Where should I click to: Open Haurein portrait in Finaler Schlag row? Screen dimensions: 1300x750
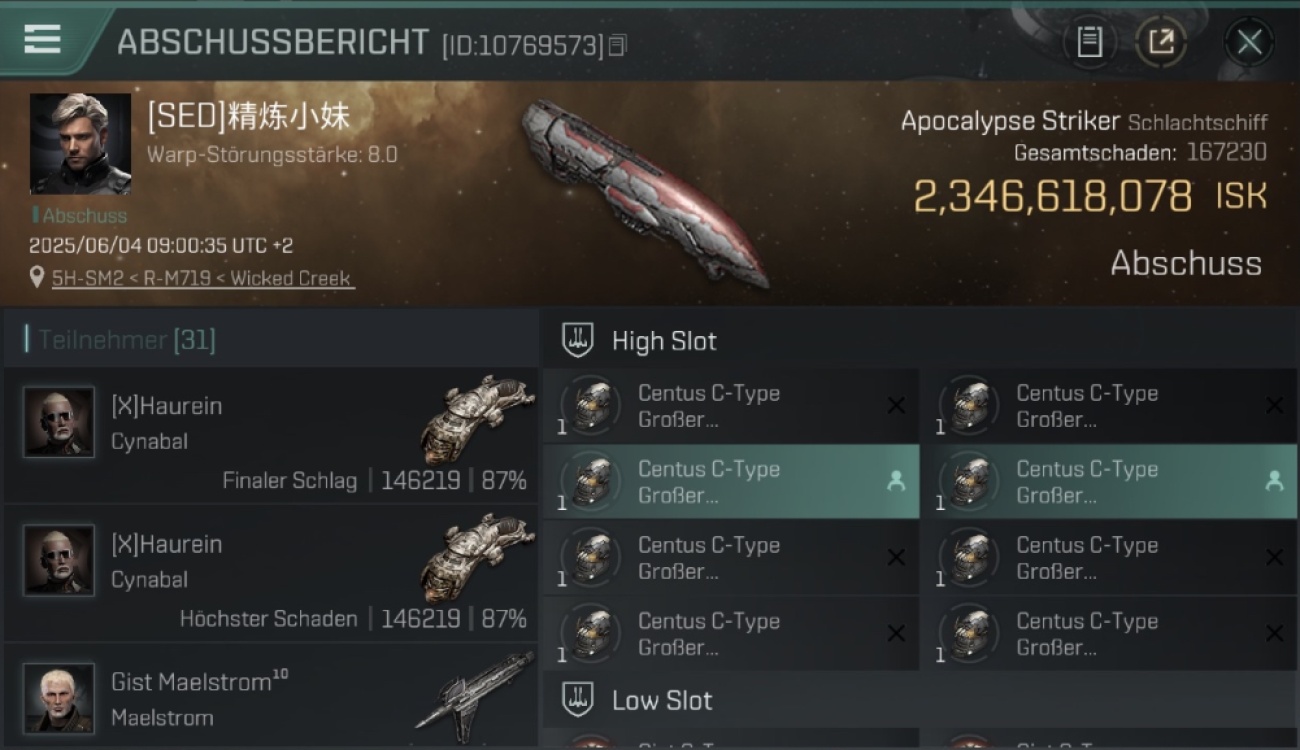point(59,422)
